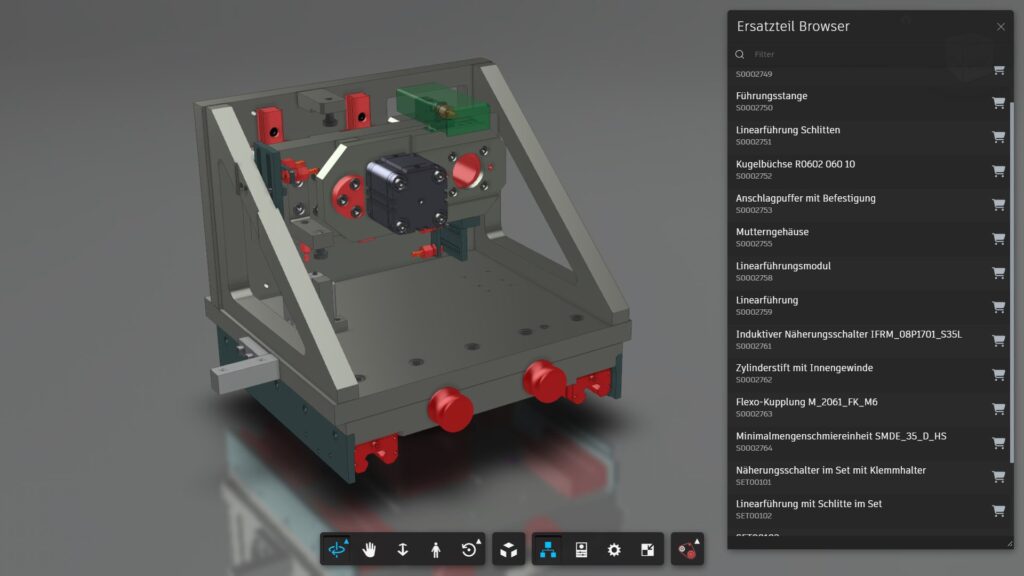Image resolution: width=1024 pixels, height=576 pixels.
Task: Open the rotate tool dropdown arrow
Action: [479, 542]
